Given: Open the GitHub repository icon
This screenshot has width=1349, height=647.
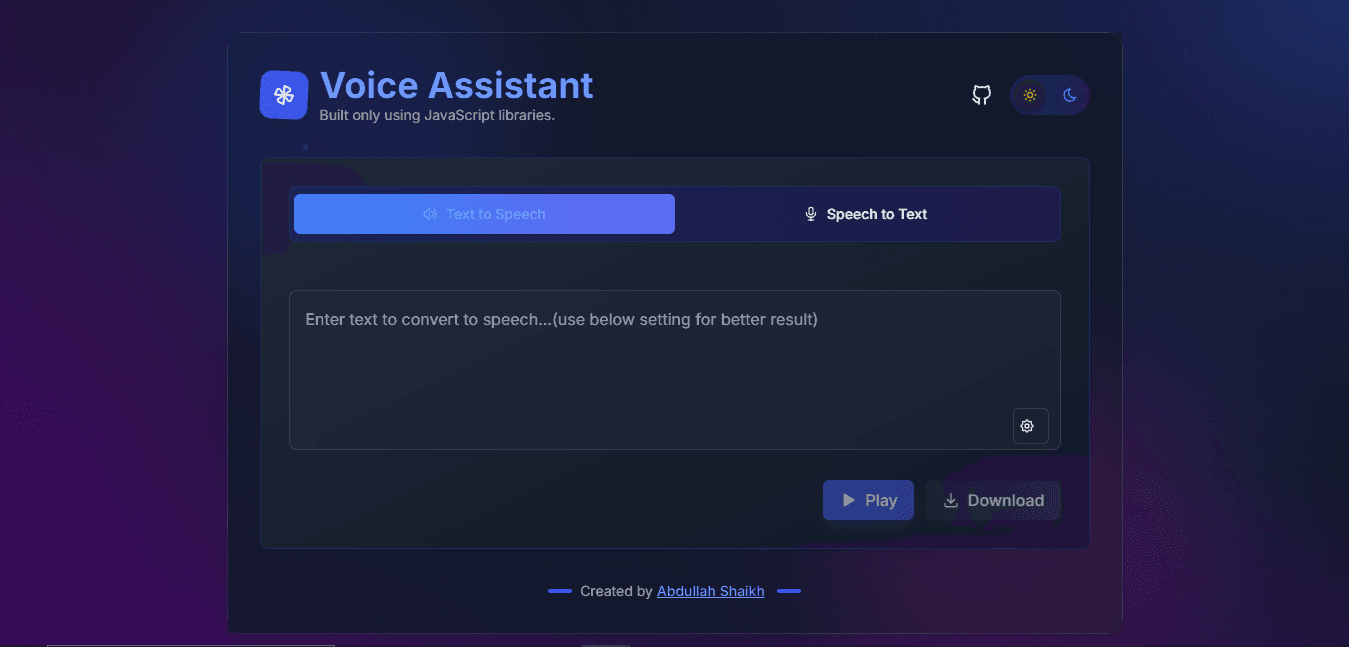Looking at the screenshot, I should click(x=982, y=95).
